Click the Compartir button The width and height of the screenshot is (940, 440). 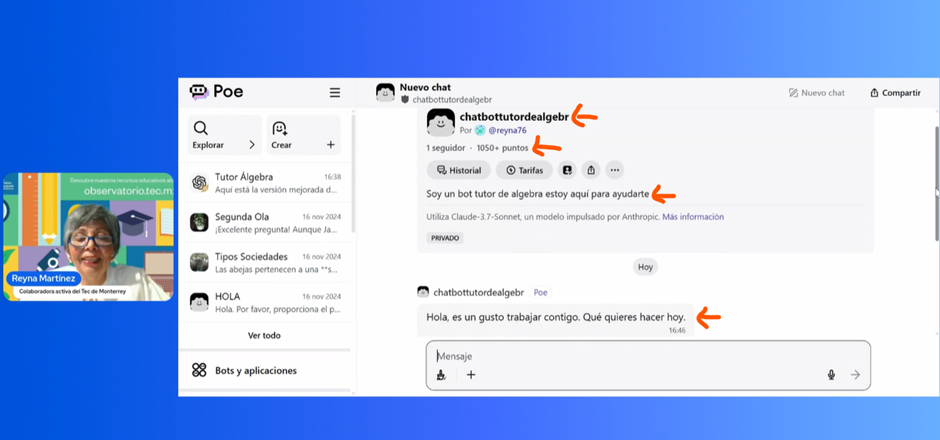pyautogui.click(x=894, y=93)
